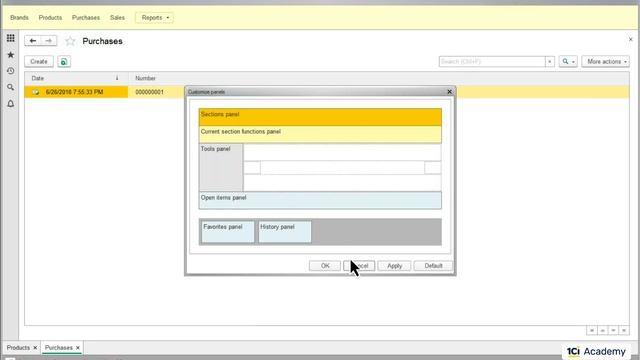640x360 pixels.
Task: Close the Products tab
Action: [x=35, y=348]
